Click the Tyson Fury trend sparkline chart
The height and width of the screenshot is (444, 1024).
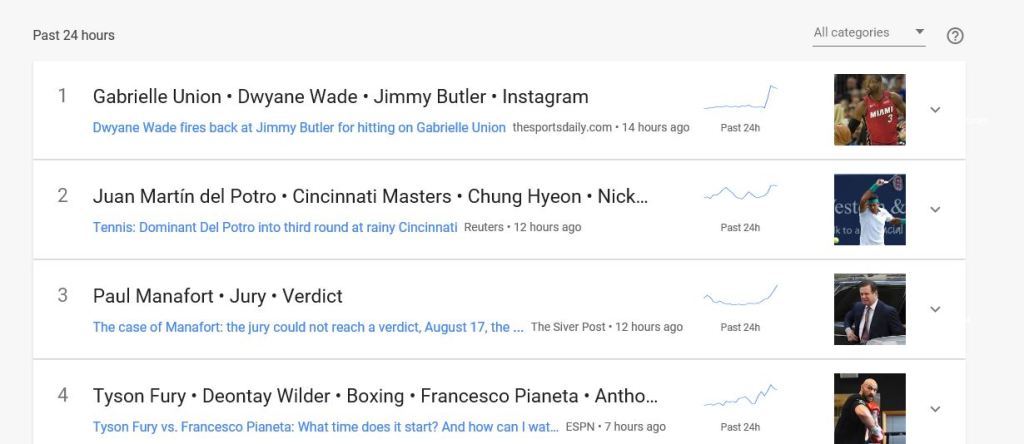[x=740, y=396]
